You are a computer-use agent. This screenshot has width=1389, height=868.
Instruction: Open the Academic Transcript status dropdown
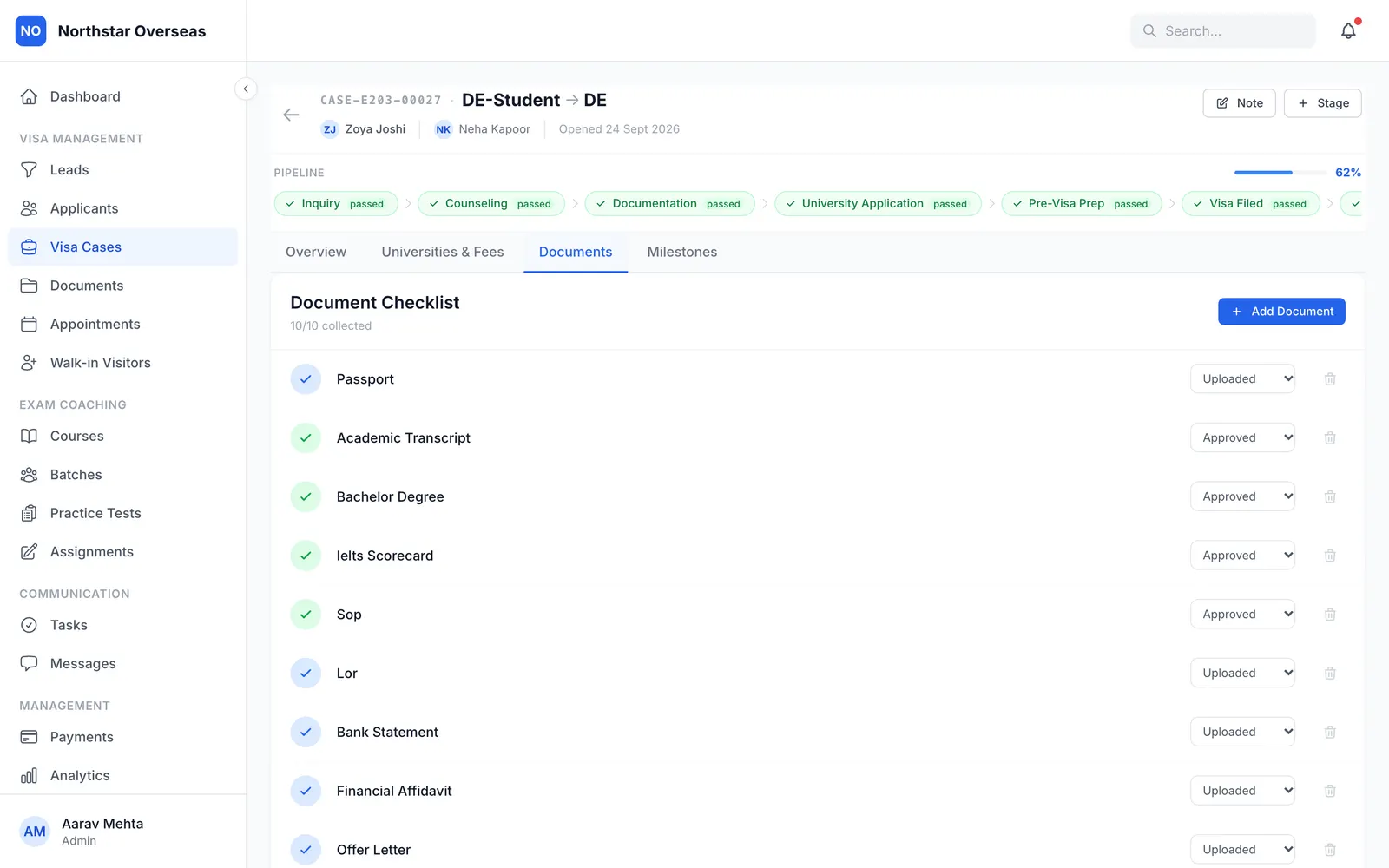pos(1242,438)
